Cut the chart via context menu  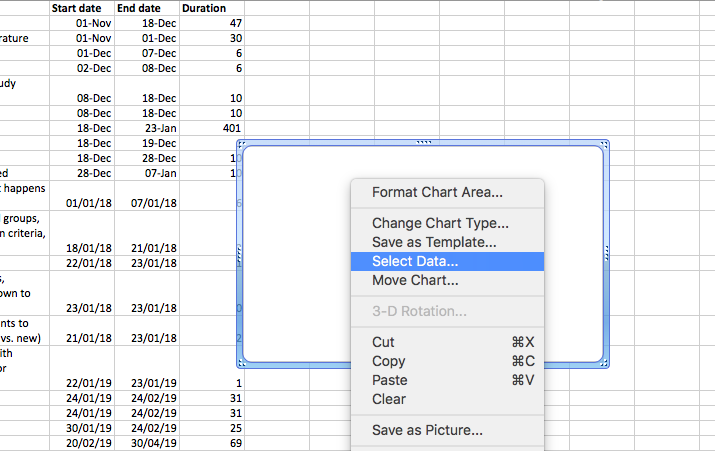pyautogui.click(x=383, y=342)
